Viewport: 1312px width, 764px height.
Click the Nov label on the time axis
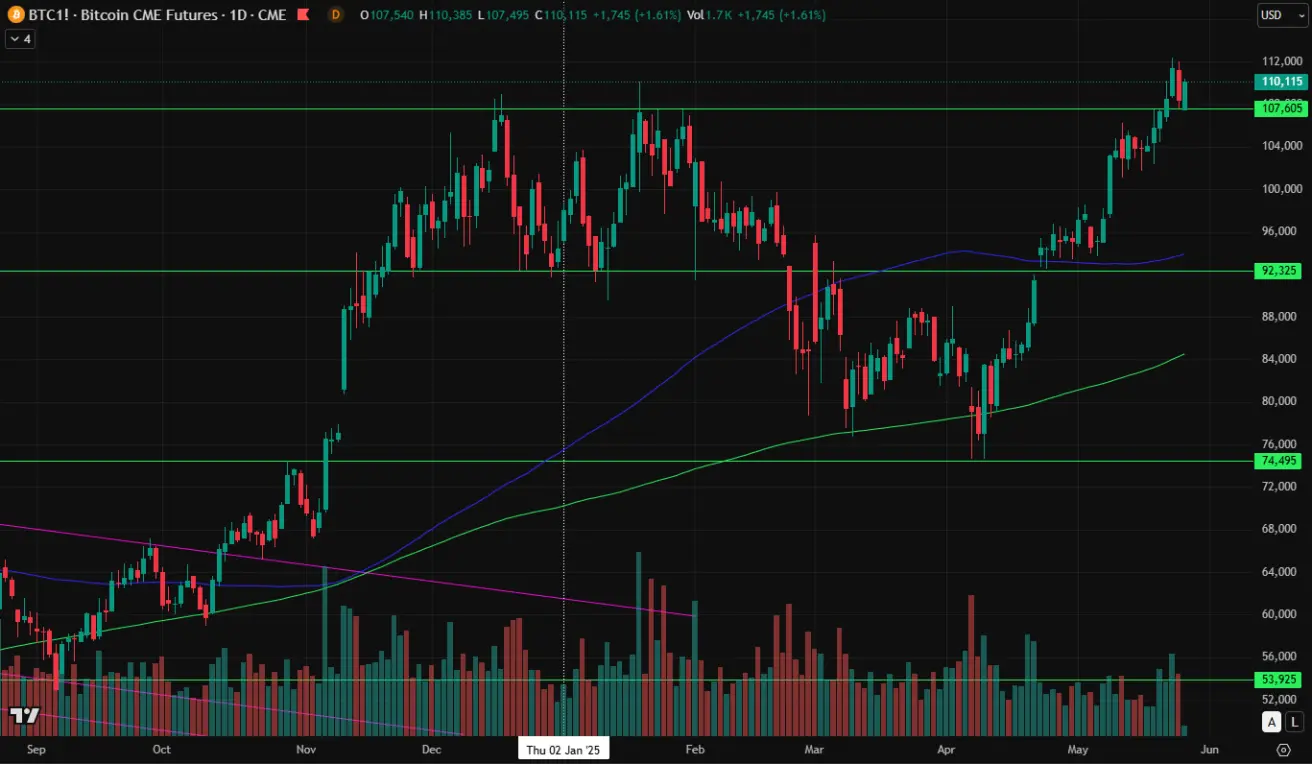(306, 749)
